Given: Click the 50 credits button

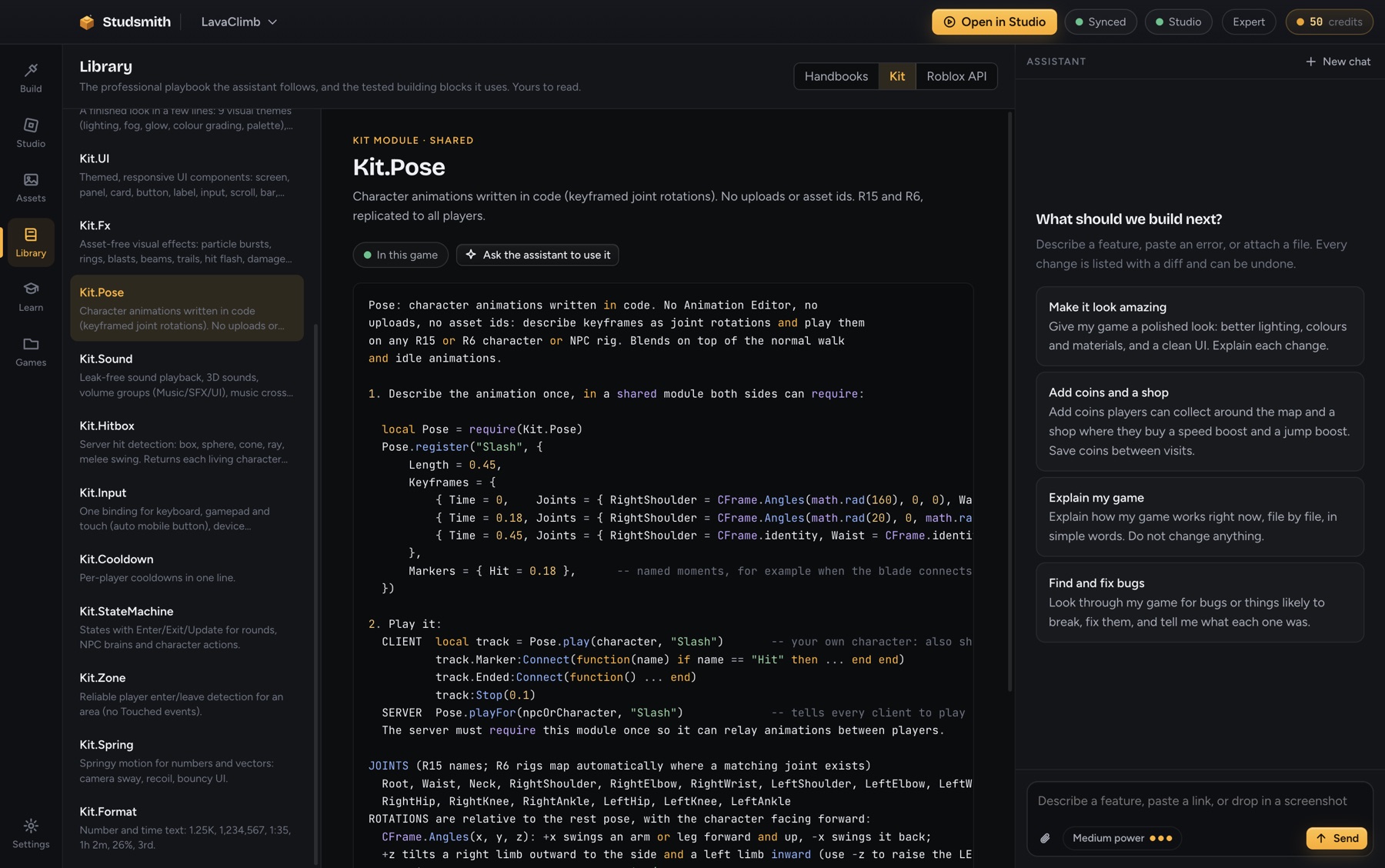Looking at the screenshot, I should 1329,22.
